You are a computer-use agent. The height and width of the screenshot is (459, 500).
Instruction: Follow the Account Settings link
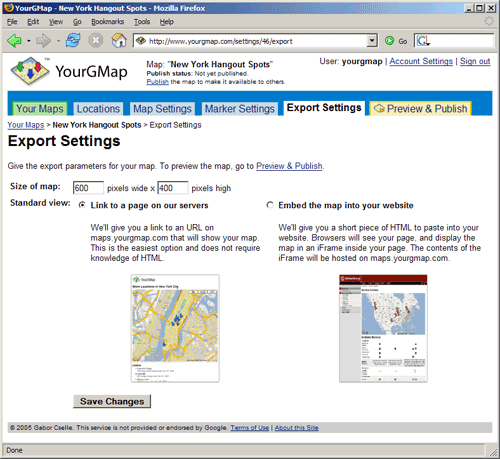[421, 61]
